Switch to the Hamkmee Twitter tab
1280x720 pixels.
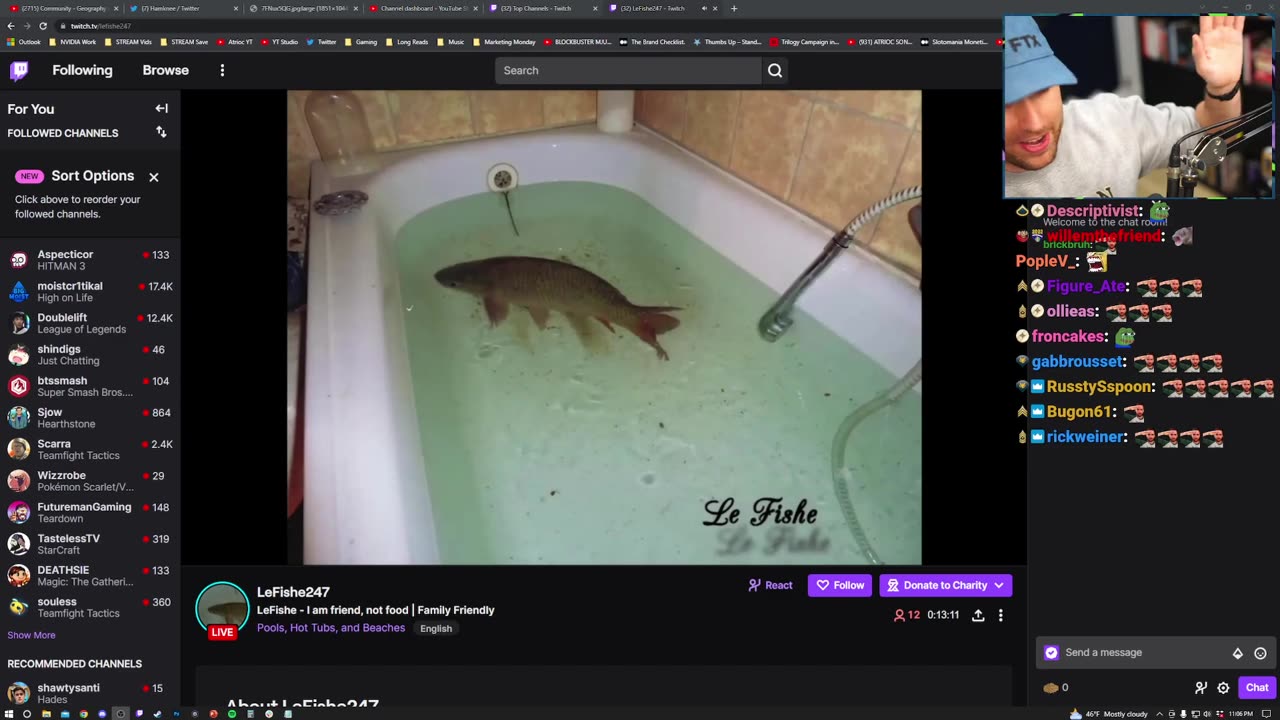[183, 8]
